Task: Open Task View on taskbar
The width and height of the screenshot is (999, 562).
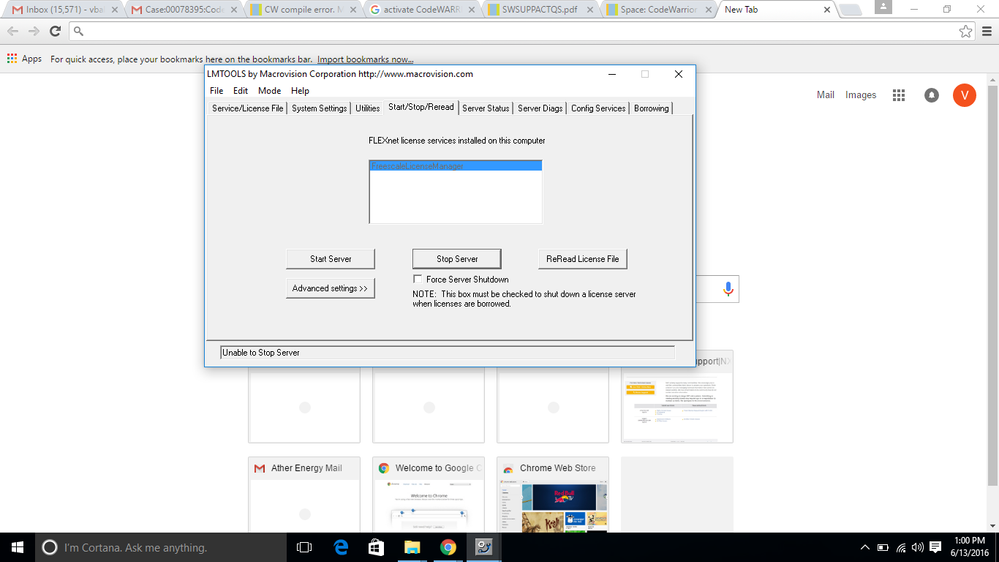Action: [305, 547]
